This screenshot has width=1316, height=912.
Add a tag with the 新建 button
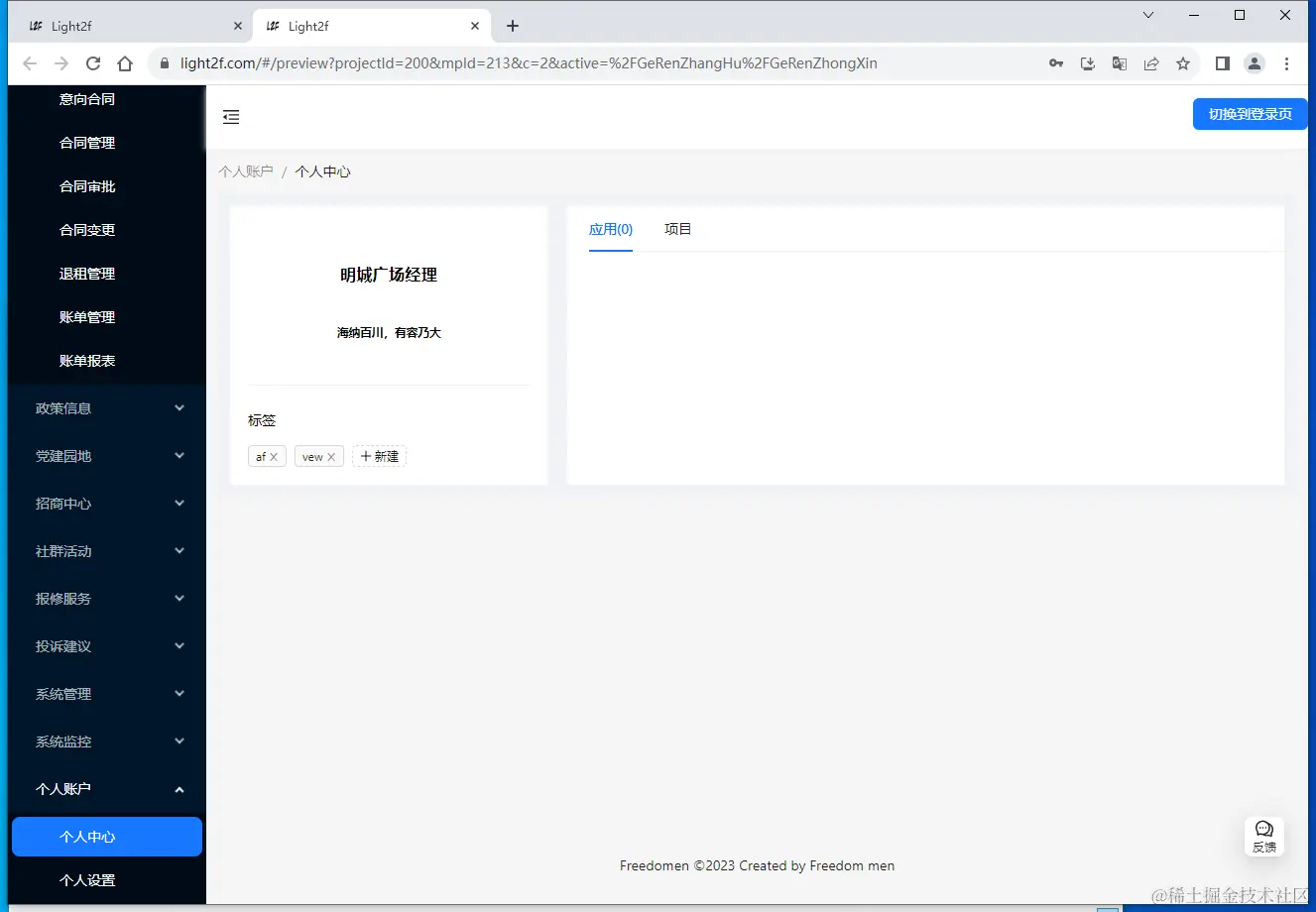click(x=379, y=456)
